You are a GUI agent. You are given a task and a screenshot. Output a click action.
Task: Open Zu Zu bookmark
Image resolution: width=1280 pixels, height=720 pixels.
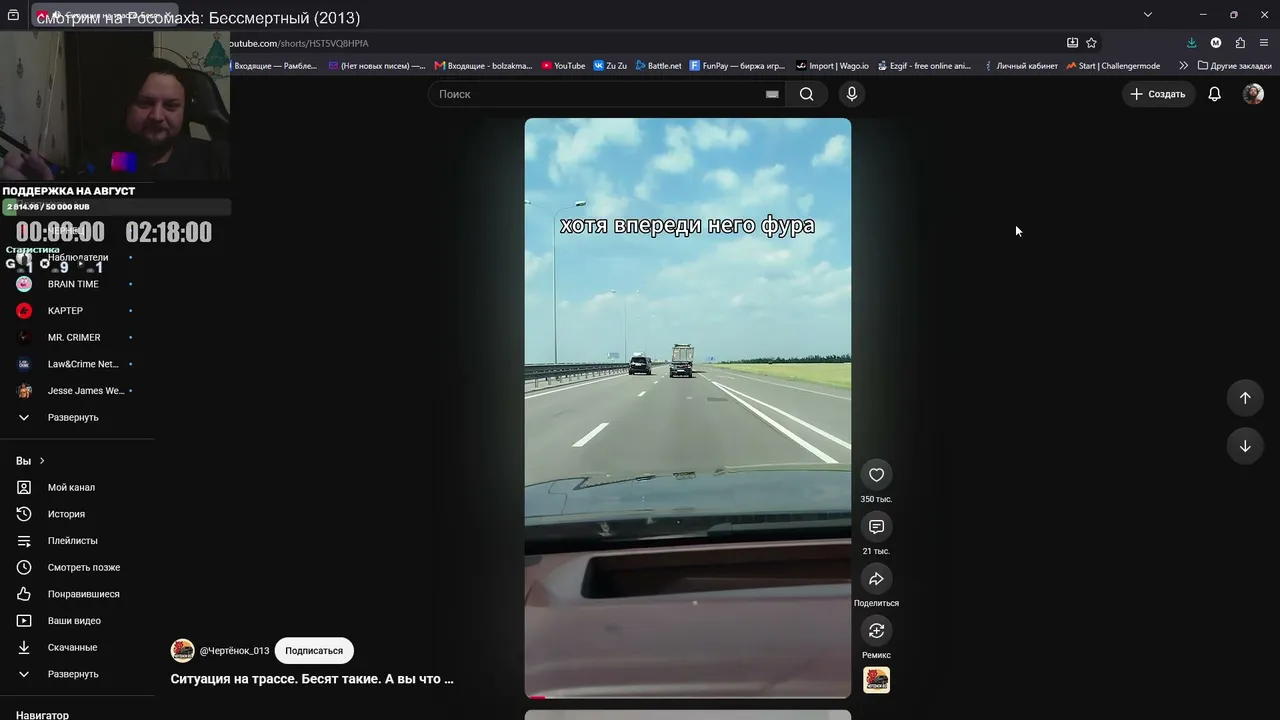tap(610, 66)
